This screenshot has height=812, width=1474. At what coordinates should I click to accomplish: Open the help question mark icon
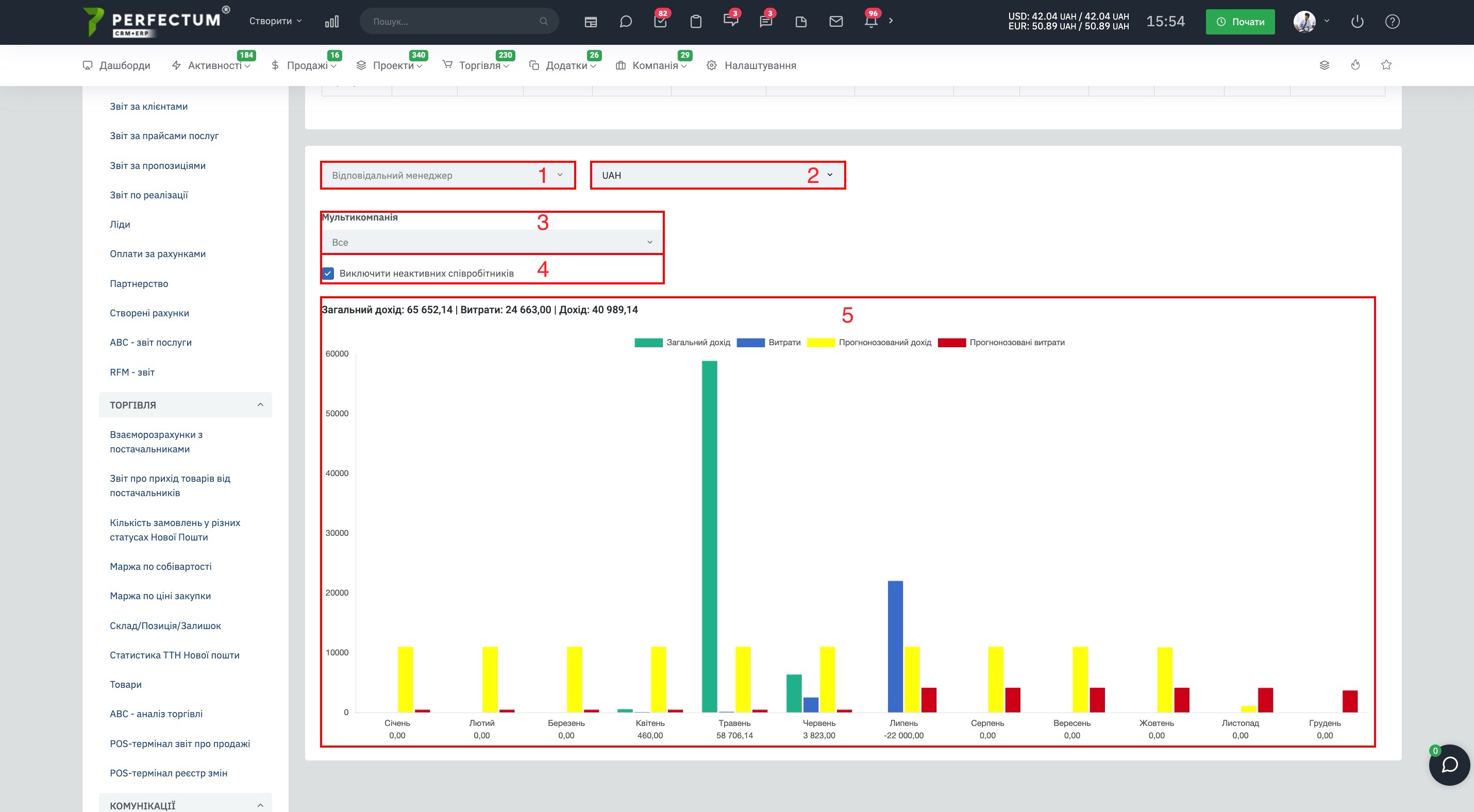1392,22
